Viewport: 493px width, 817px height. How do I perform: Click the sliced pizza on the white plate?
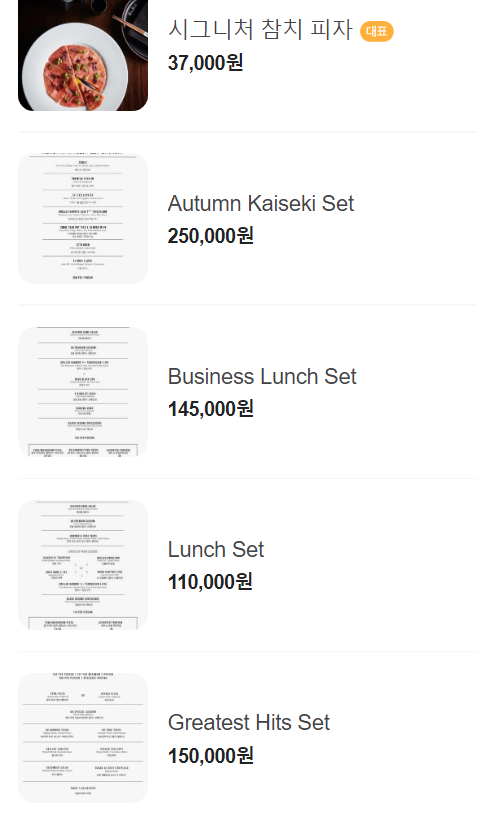tap(77, 75)
